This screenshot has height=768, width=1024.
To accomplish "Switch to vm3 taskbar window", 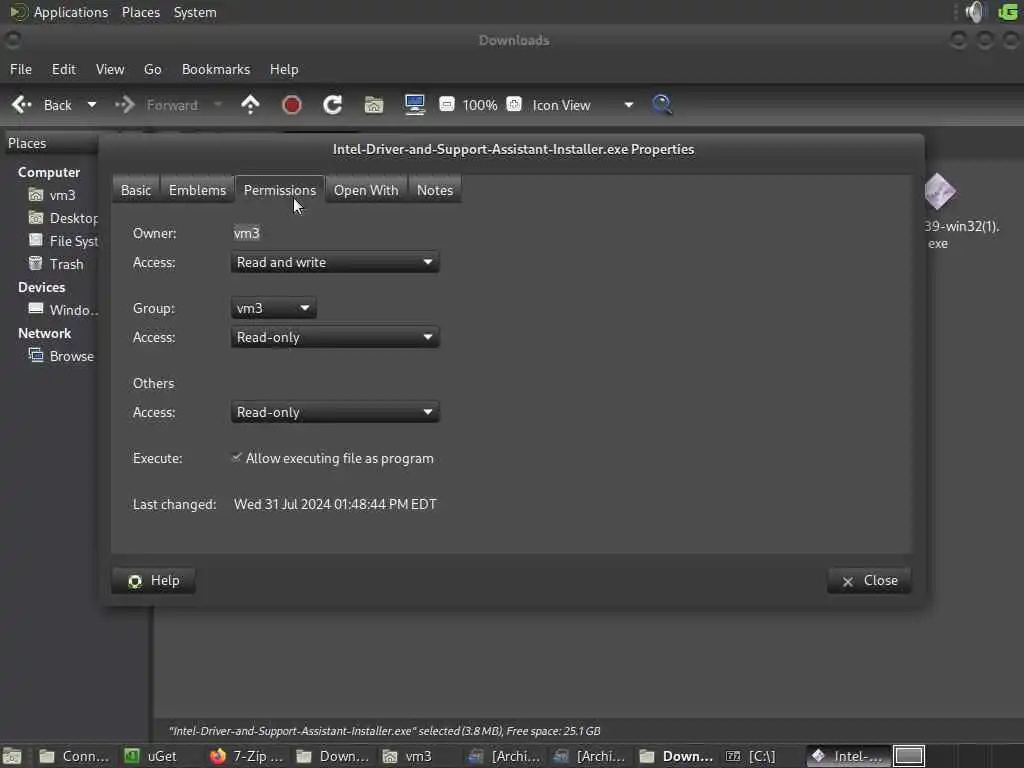I will coord(408,756).
